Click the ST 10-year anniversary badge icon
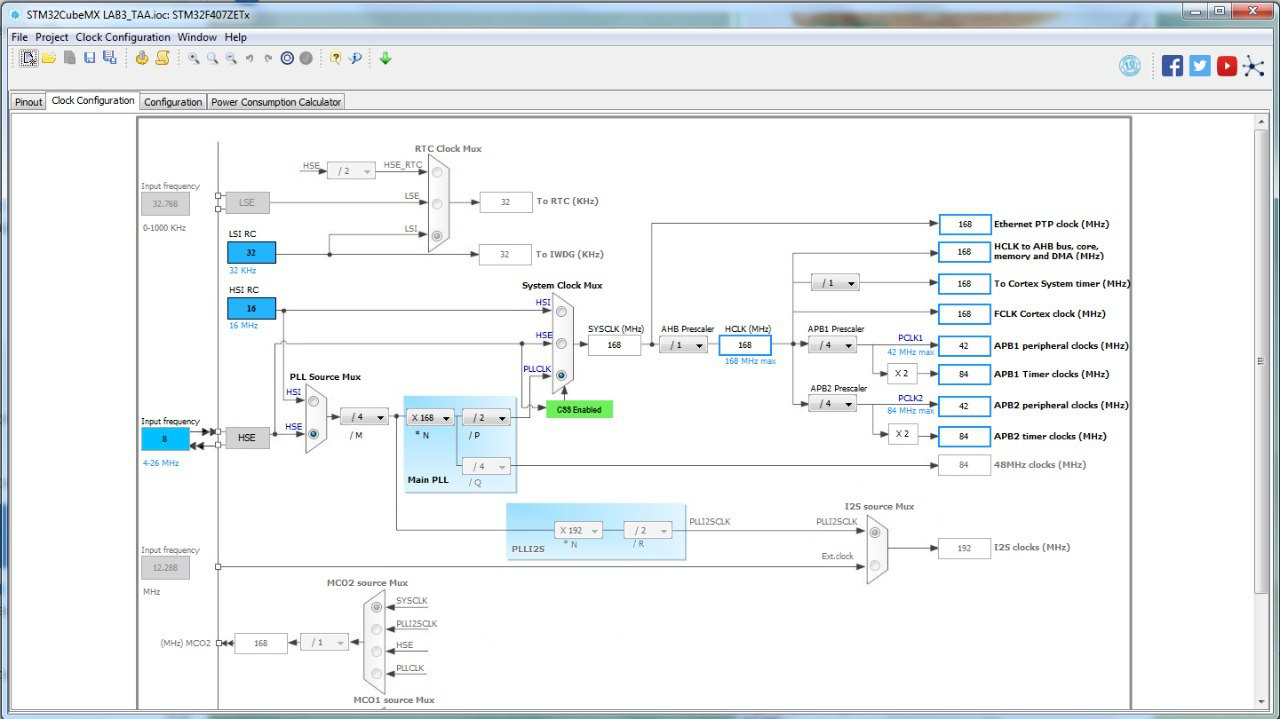This screenshot has height=719, width=1280. pos(1130,66)
